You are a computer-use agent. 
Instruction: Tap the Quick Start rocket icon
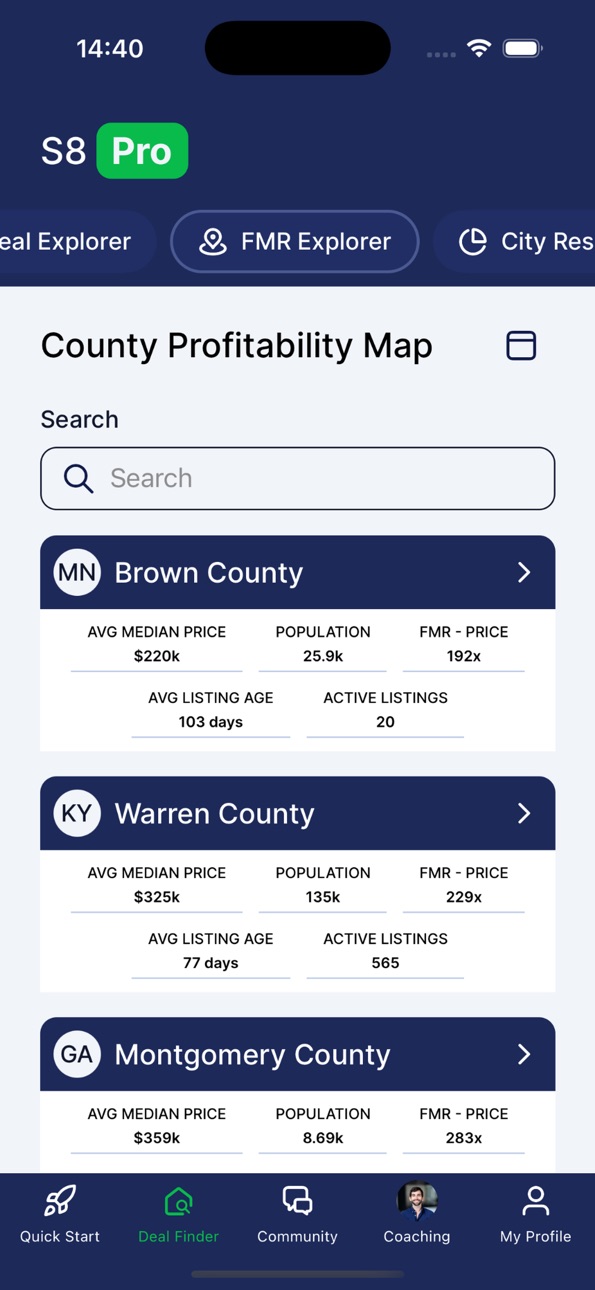click(x=60, y=1200)
